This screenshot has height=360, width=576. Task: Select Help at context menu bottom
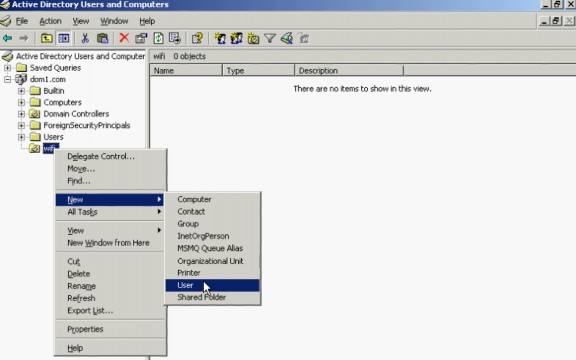coord(109,348)
